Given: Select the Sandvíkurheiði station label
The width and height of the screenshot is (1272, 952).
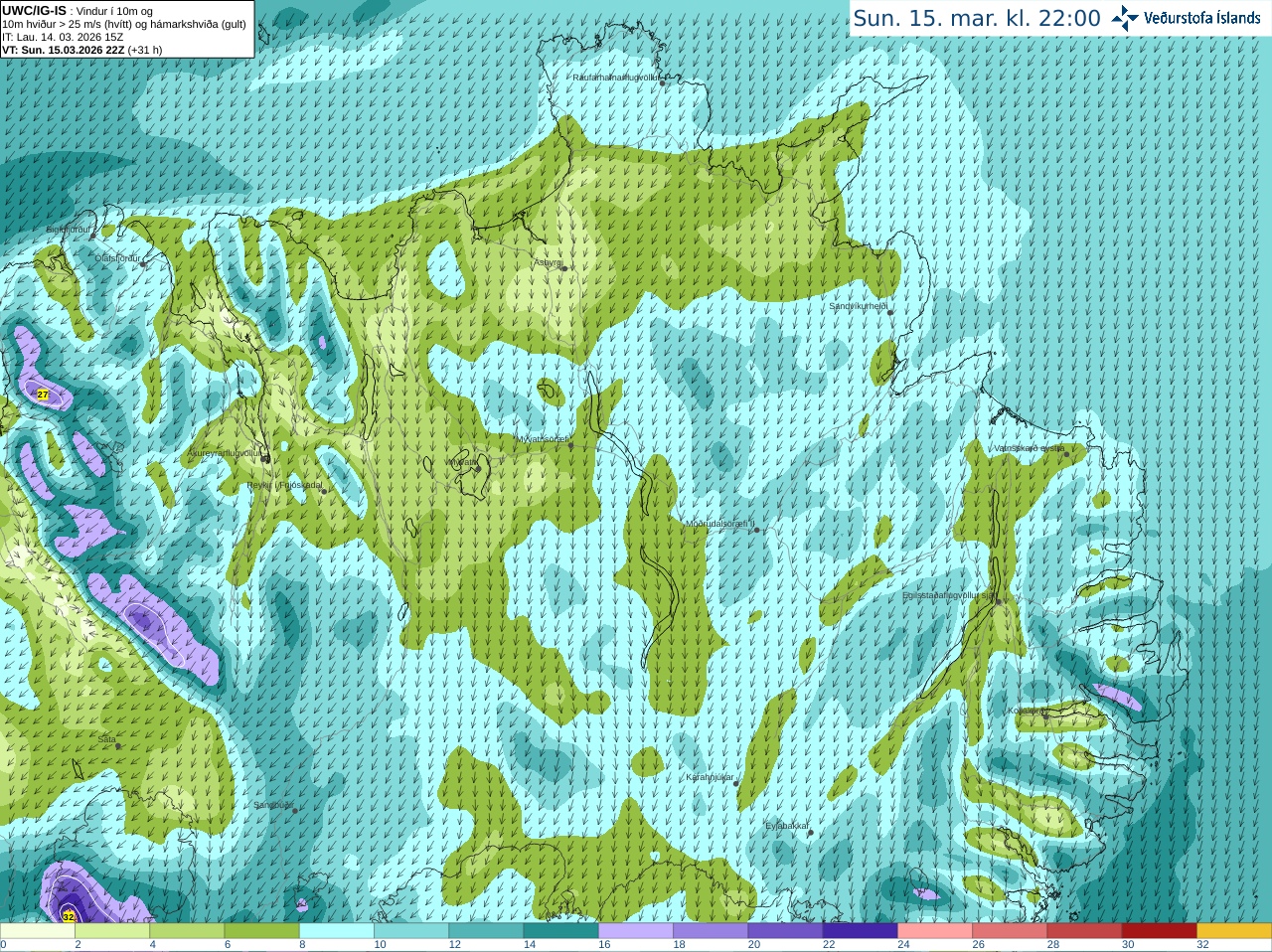Looking at the screenshot, I should pos(858,306).
